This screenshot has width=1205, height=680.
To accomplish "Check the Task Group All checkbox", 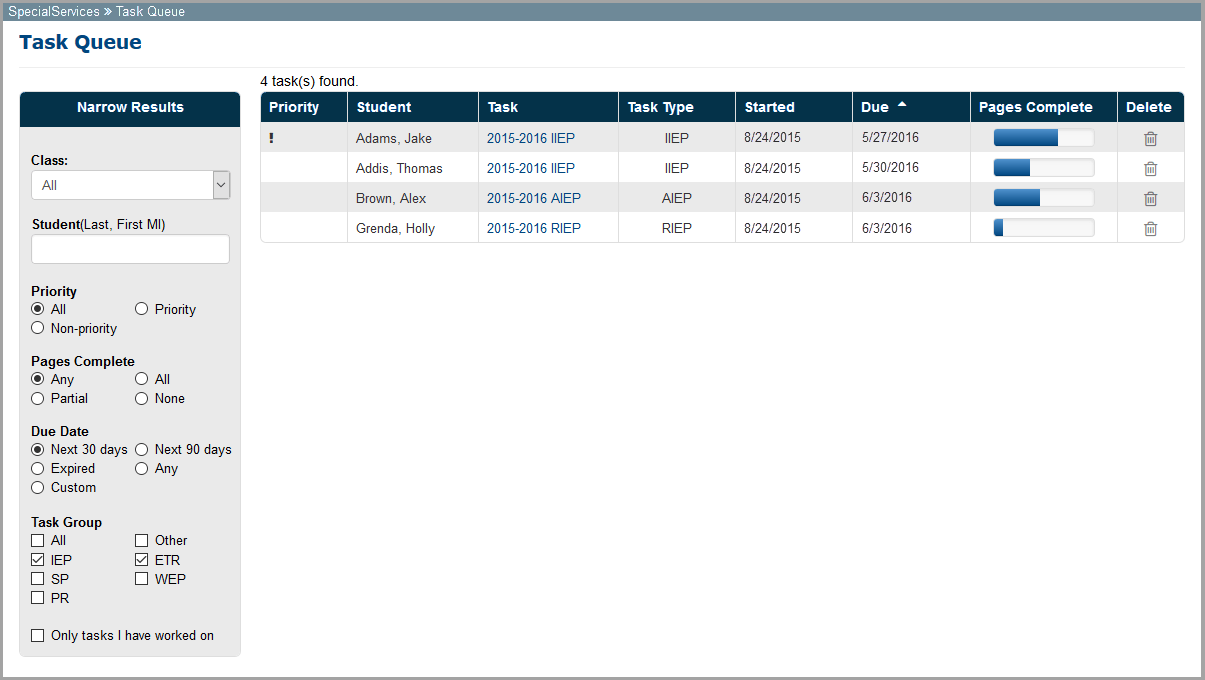I will (x=38, y=540).
